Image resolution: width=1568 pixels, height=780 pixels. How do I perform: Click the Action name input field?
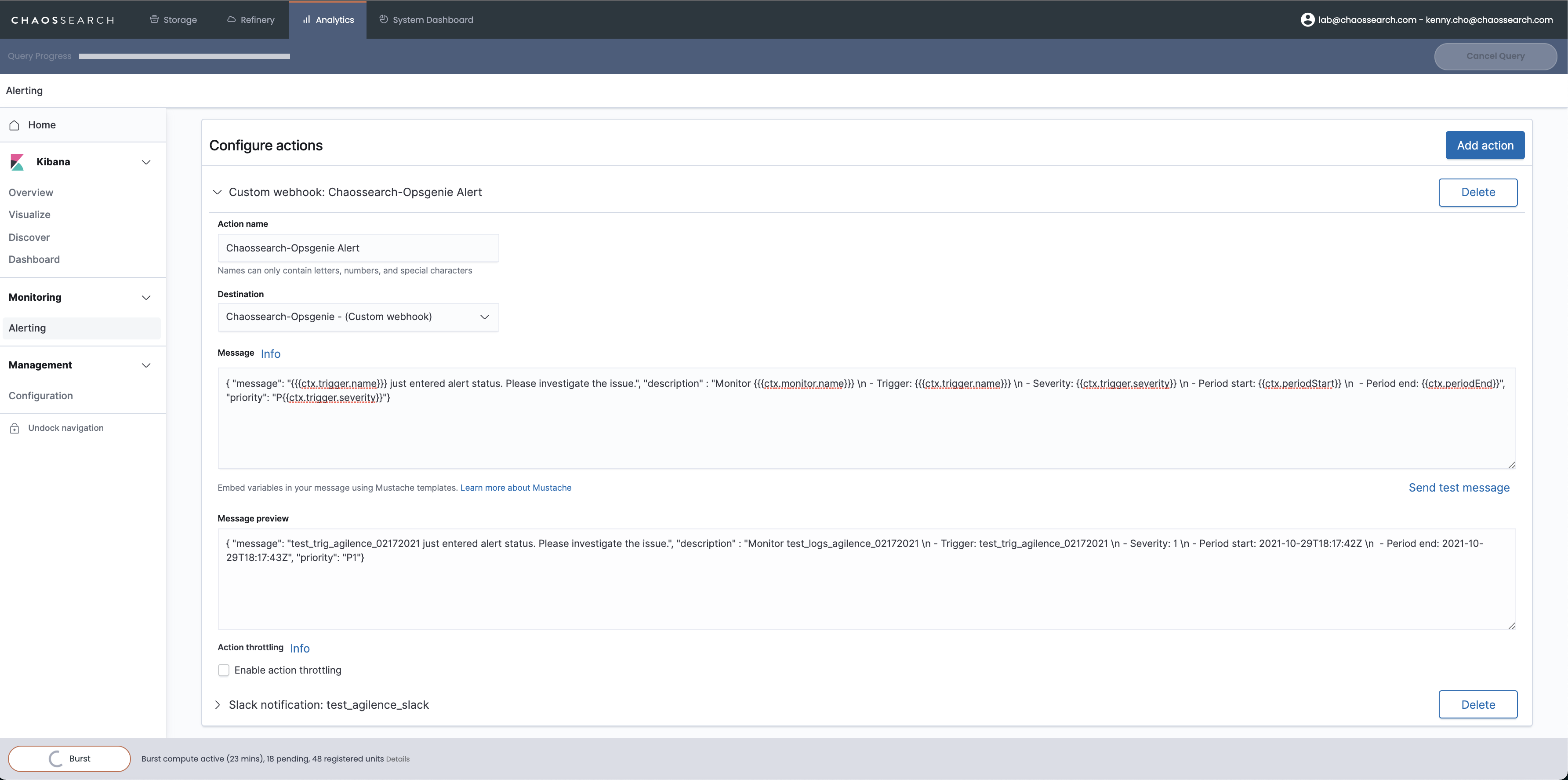(358, 248)
